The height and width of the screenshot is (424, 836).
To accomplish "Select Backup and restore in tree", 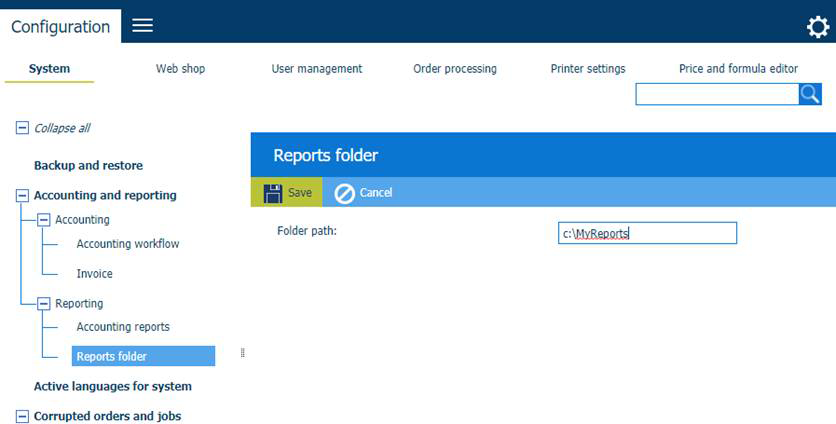I will coord(88,166).
